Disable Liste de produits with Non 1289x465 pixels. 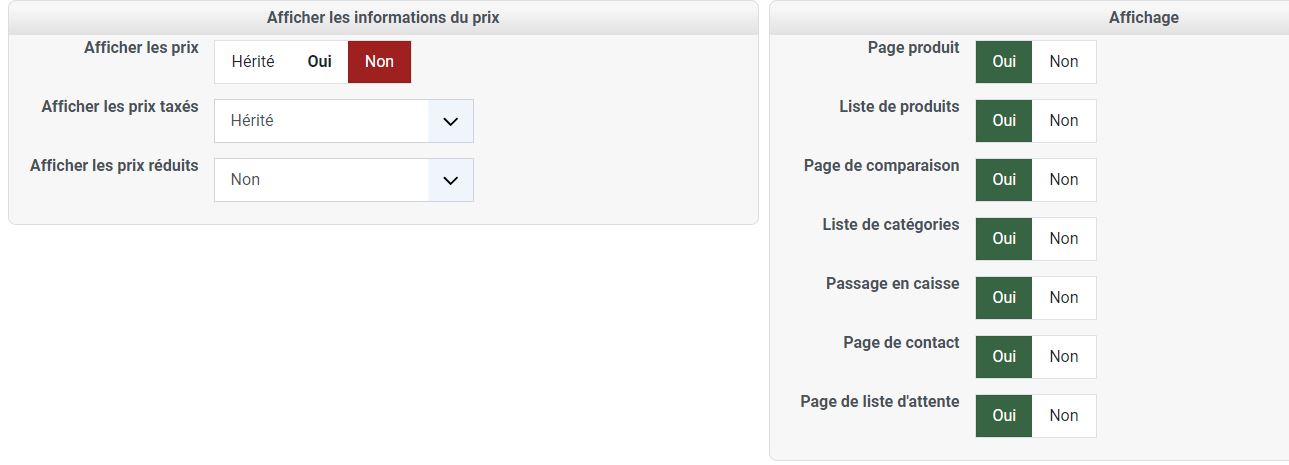click(1063, 121)
